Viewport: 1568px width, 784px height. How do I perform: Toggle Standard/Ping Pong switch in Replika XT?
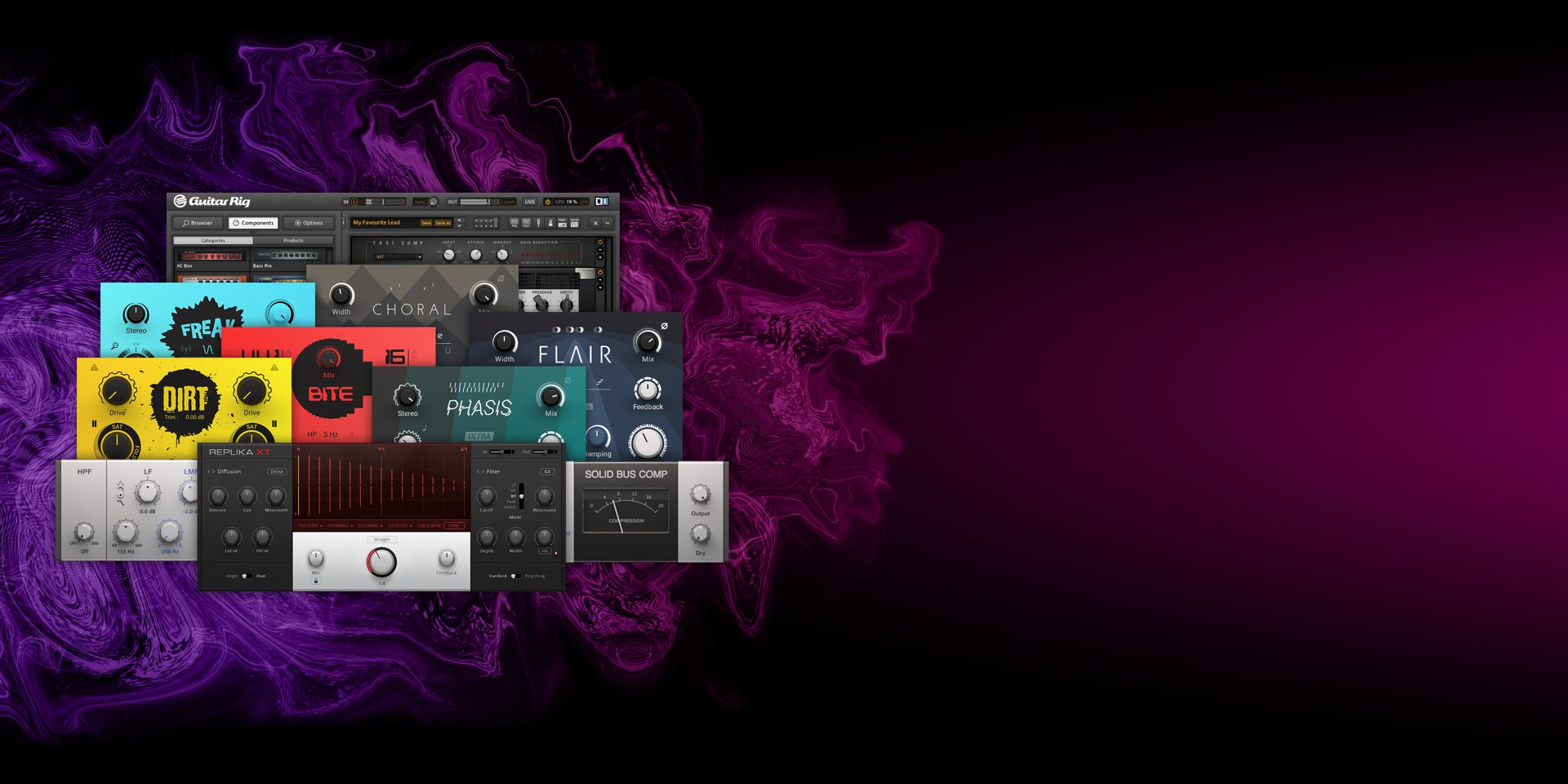[515, 576]
